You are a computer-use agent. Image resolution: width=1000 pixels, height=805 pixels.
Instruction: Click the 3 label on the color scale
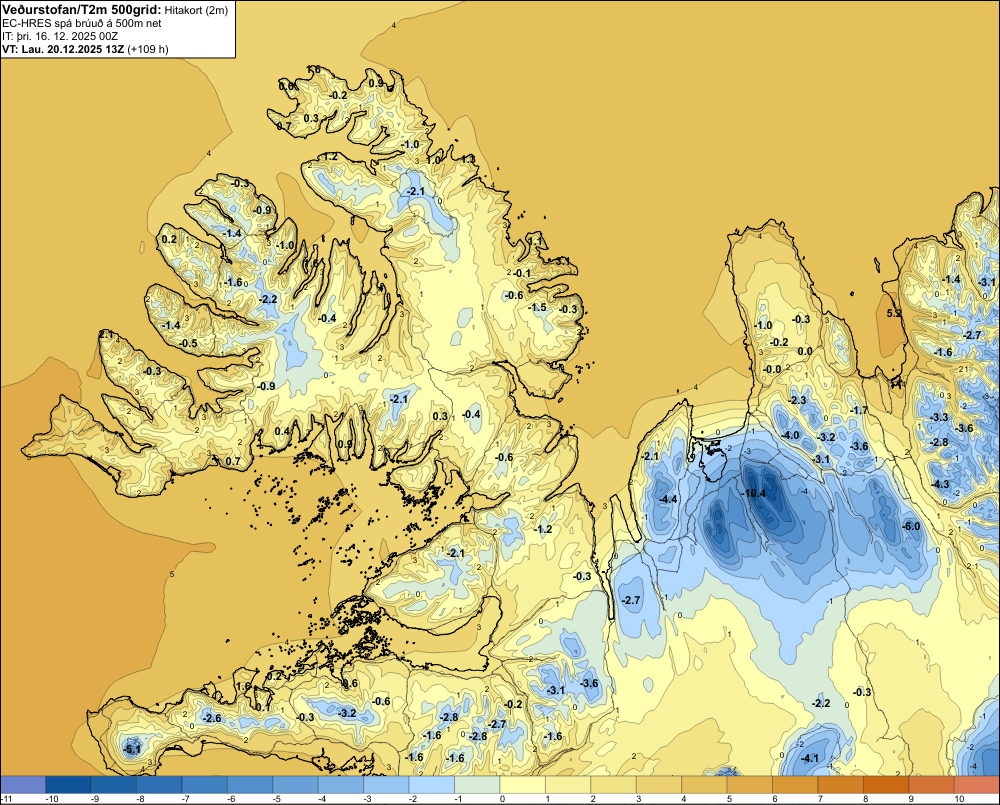pos(638,798)
